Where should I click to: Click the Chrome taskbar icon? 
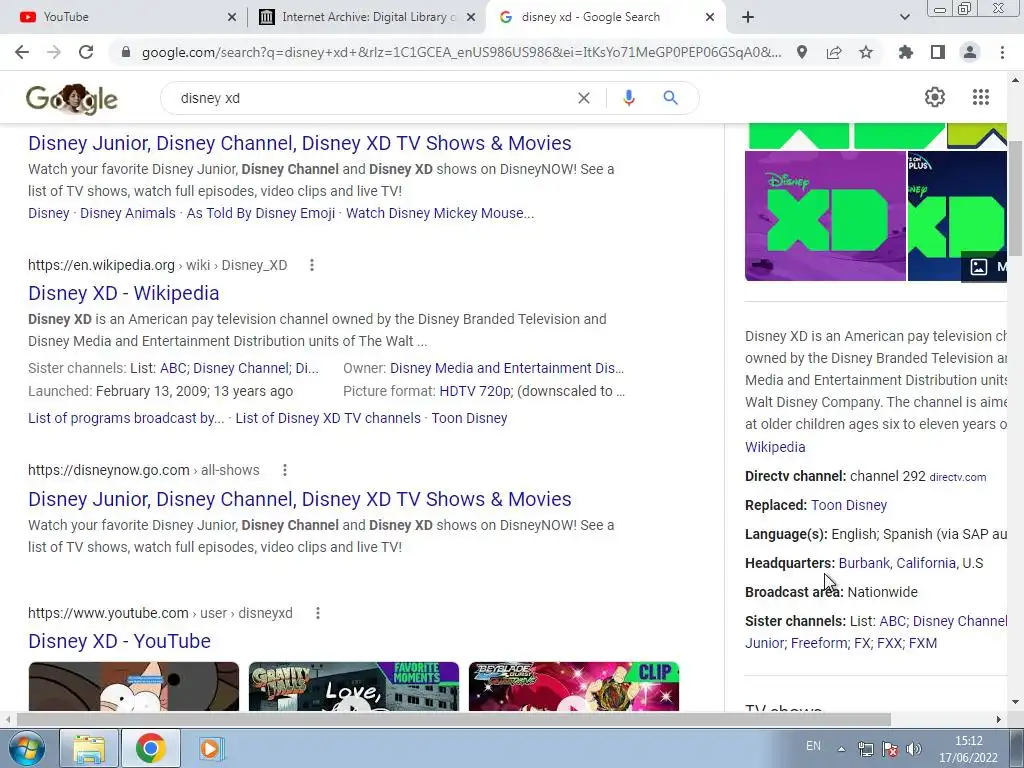[150, 748]
